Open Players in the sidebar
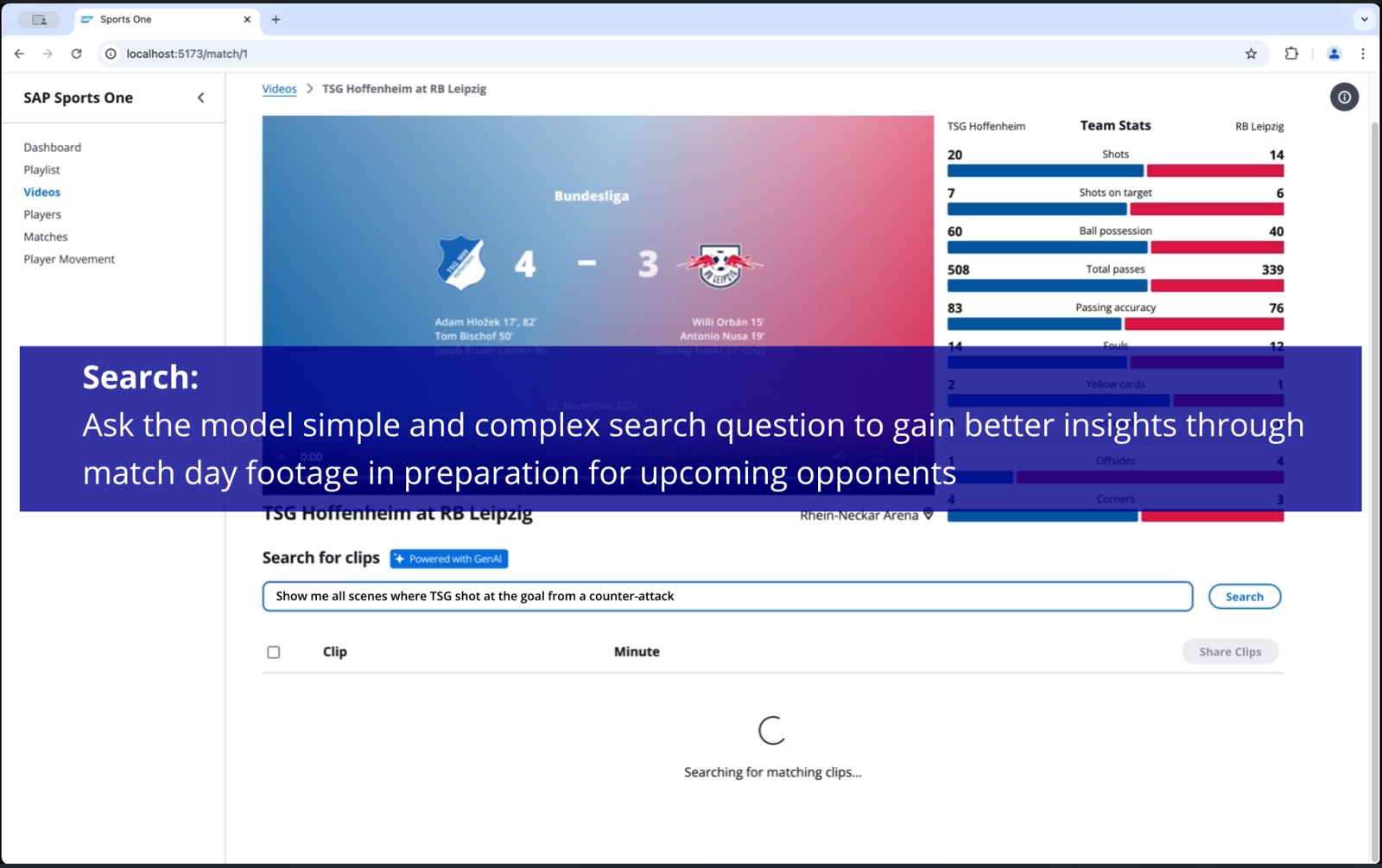Screen dimensions: 1382x868 (42, 215)
